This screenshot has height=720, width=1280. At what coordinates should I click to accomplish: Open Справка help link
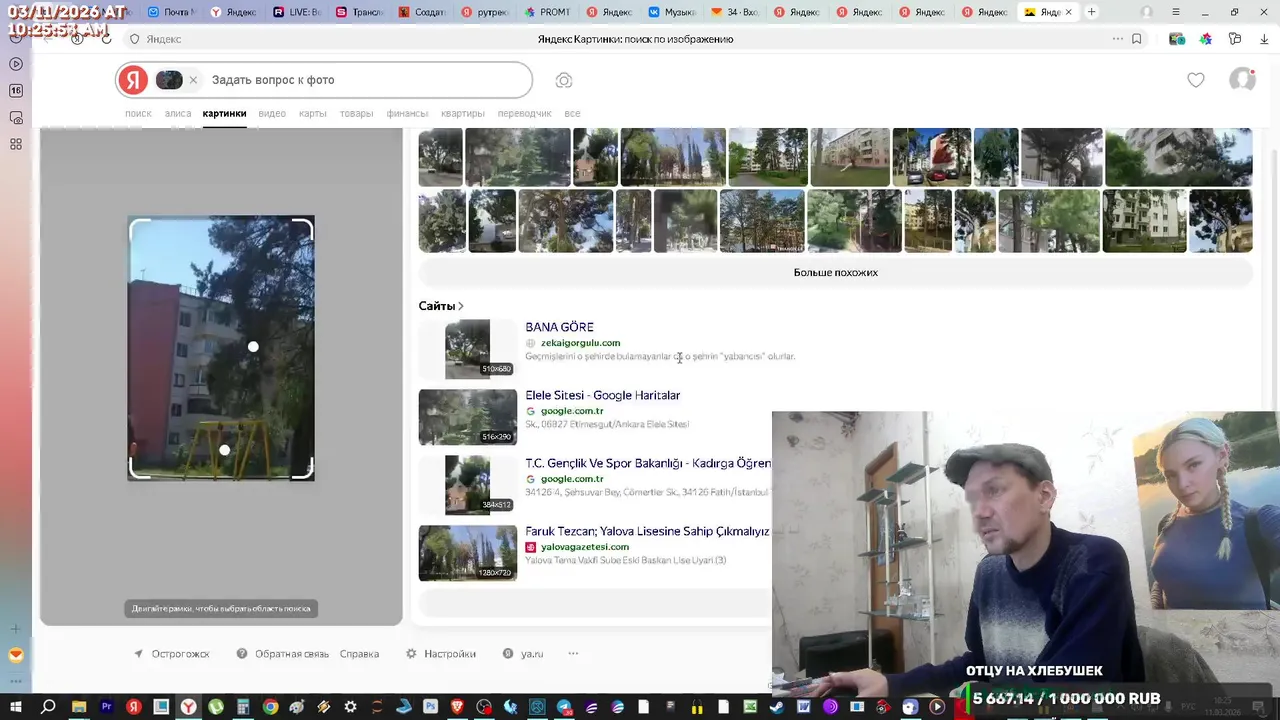pyautogui.click(x=359, y=654)
